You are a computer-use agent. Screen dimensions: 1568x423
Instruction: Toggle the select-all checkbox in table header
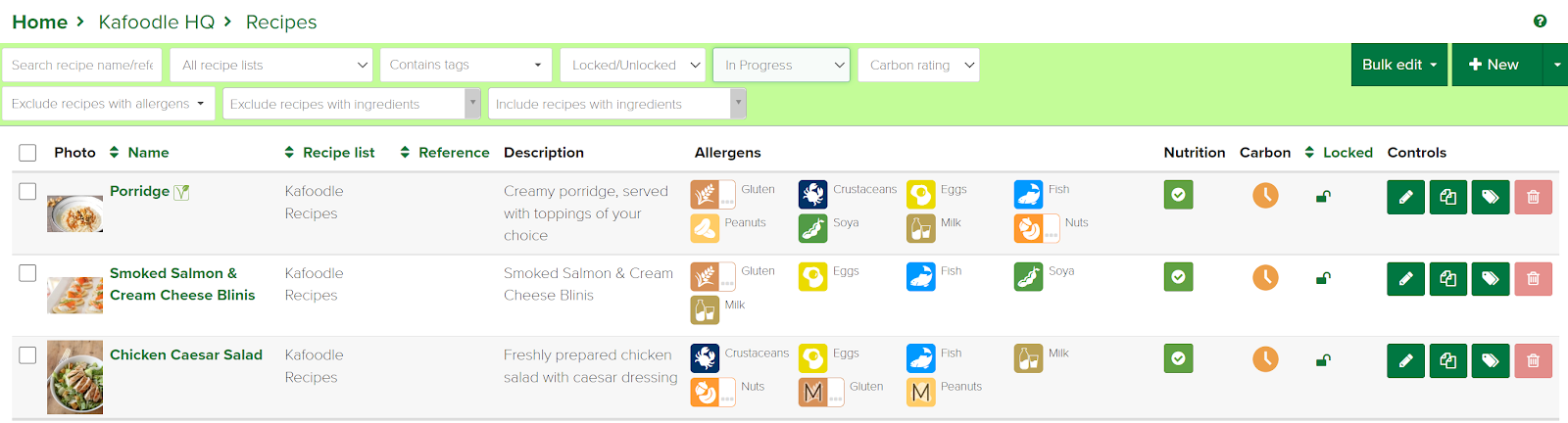(x=27, y=153)
